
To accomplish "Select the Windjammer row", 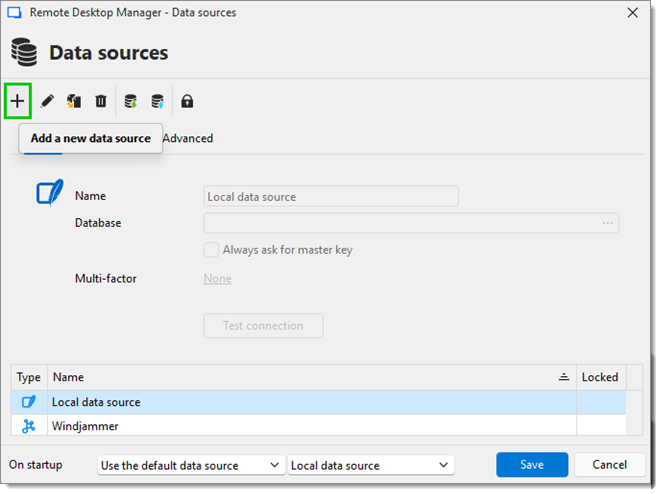I will click(x=319, y=426).
